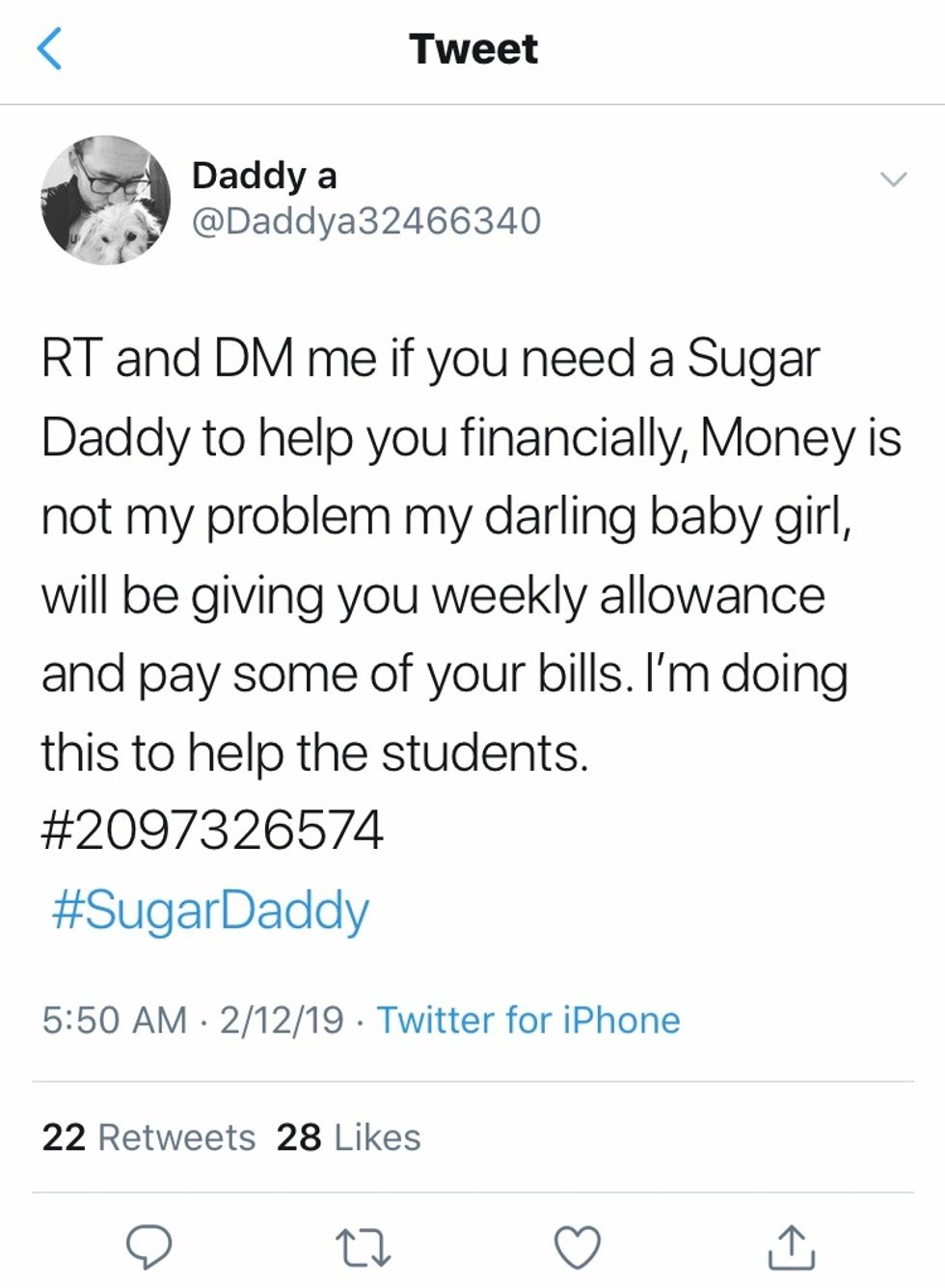Image resolution: width=945 pixels, height=1288 pixels.
Task: Expand the tweet options chevron
Action: [x=894, y=179]
